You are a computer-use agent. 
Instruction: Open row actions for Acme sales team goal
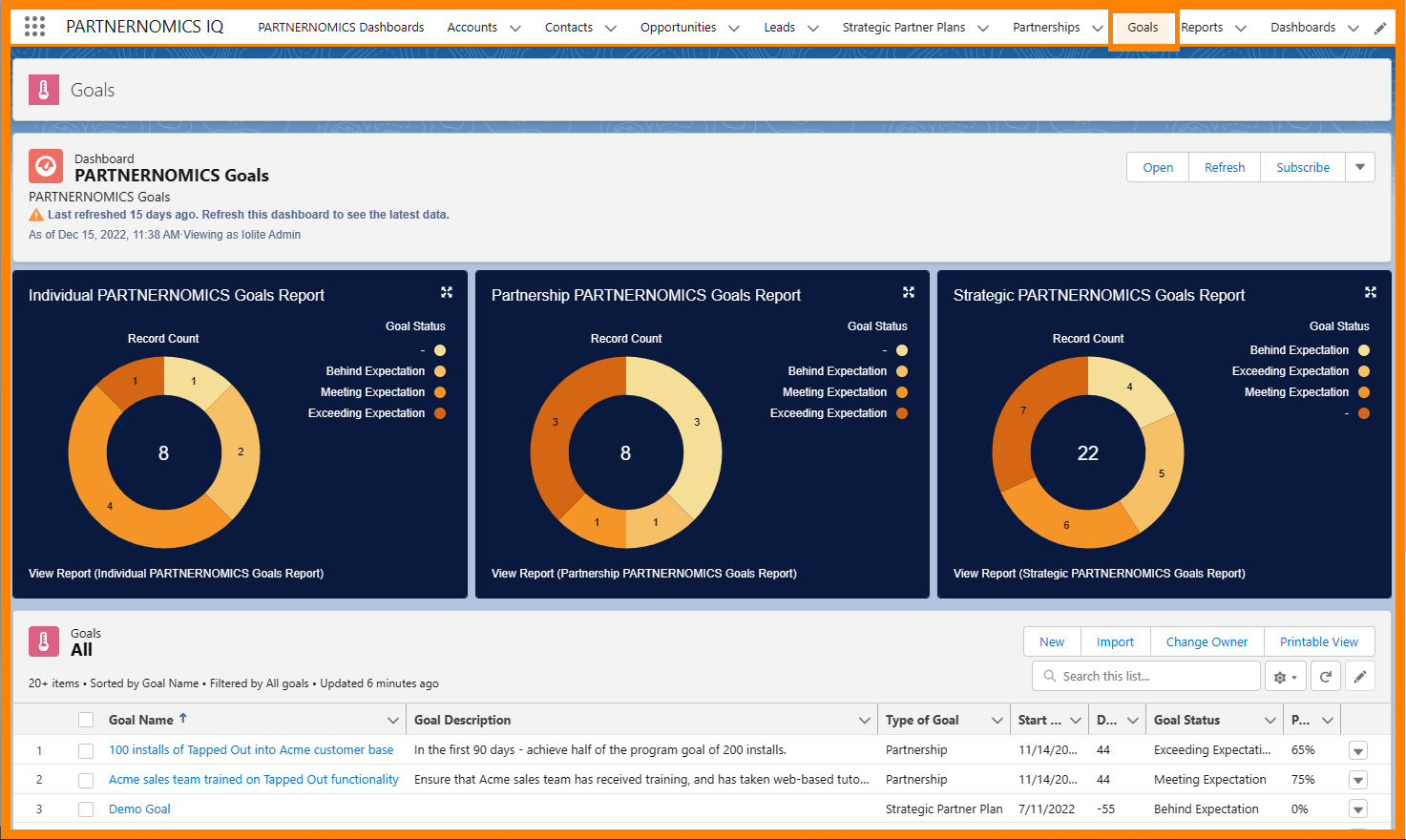tap(1358, 781)
